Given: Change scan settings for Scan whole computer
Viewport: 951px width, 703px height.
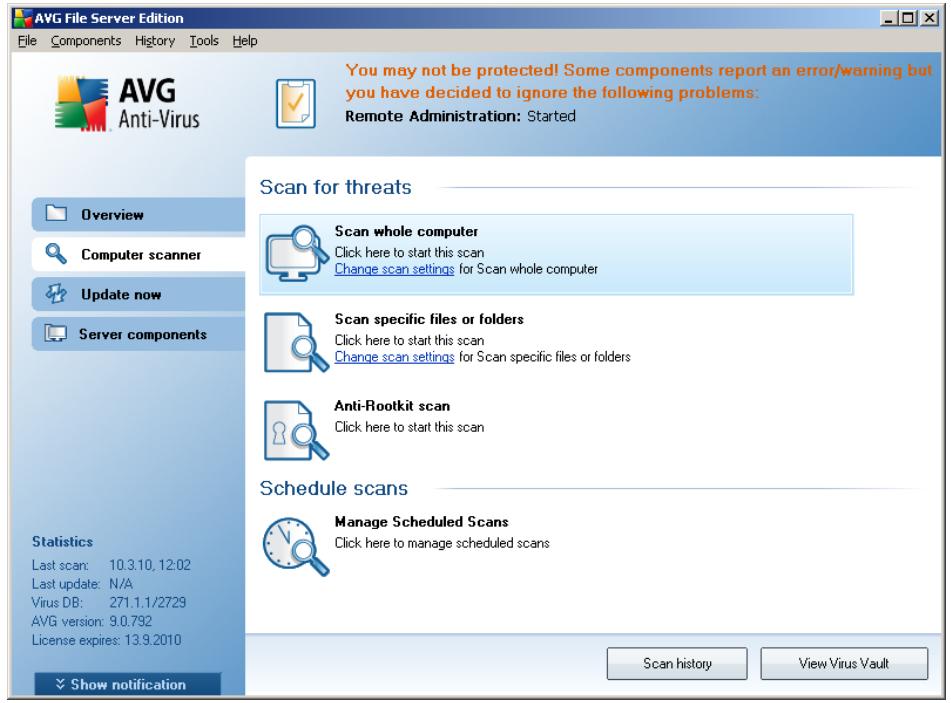Looking at the screenshot, I should 394,269.
